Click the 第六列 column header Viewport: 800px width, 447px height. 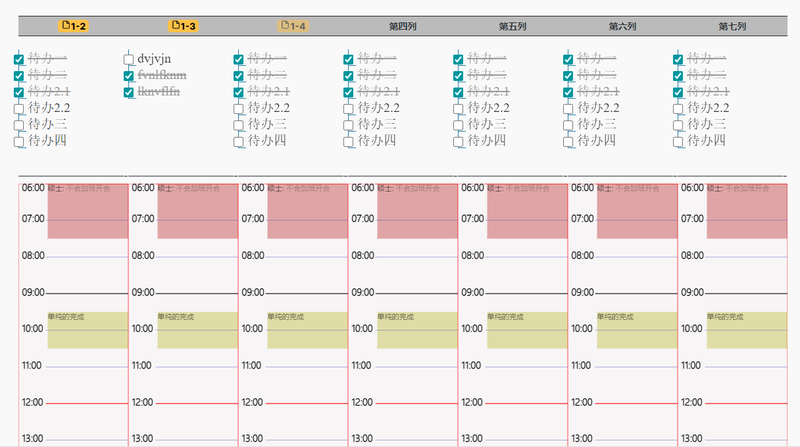tap(623, 25)
